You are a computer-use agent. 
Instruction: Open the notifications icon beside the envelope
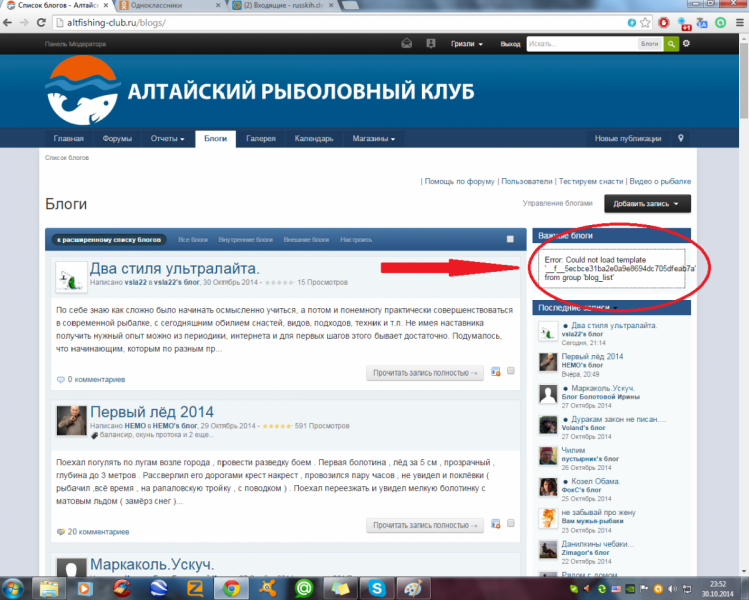click(431, 43)
